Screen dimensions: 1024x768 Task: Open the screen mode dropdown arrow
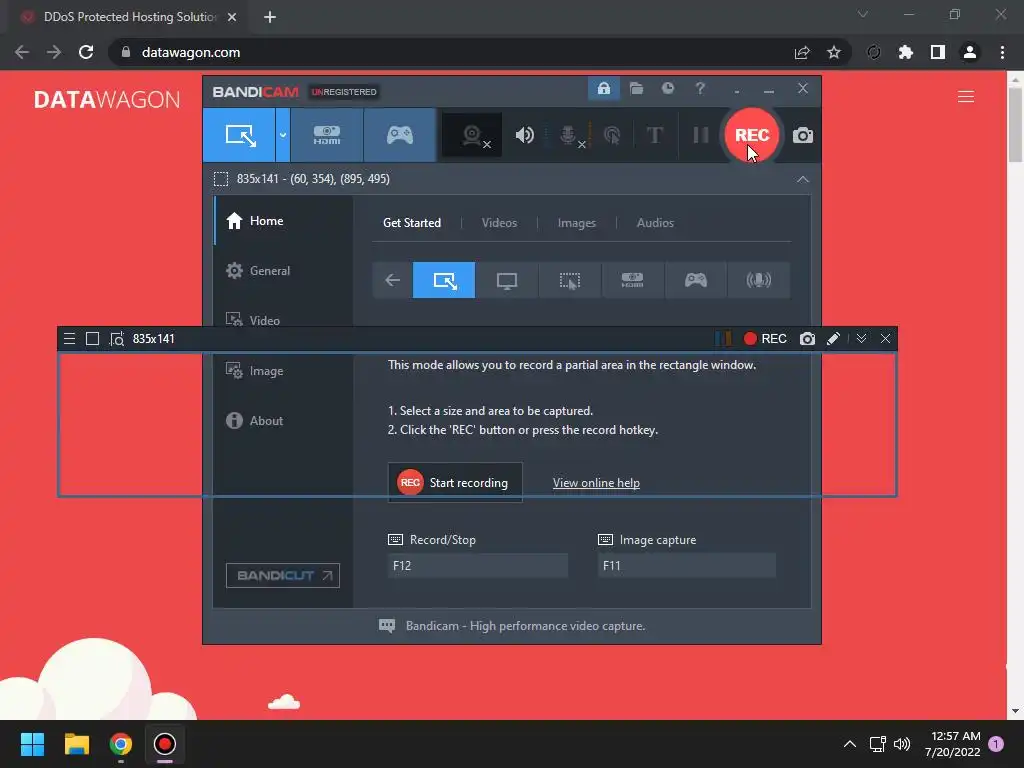tap(283, 135)
